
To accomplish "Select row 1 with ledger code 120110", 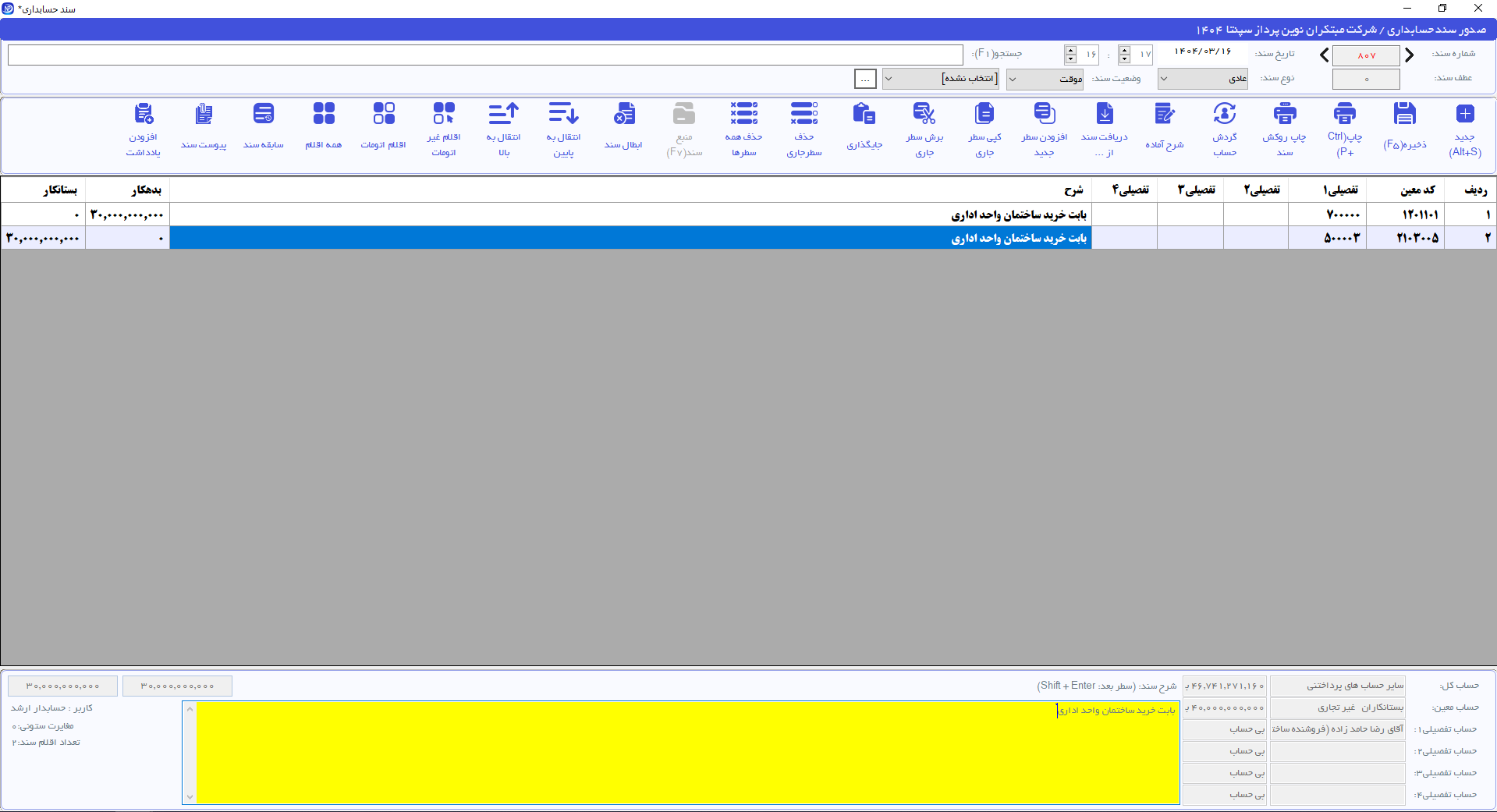I will coord(748,215).
